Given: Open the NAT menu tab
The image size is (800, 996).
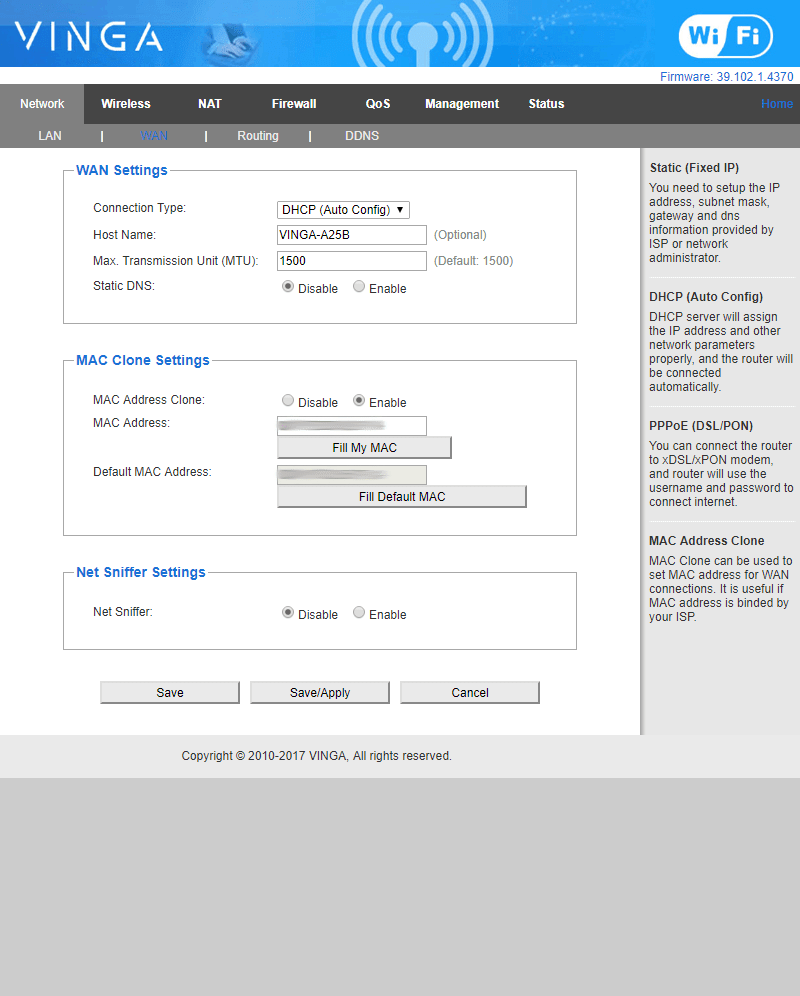Looking at the screenshot, I should pyautogui.click(x=210, y=104).
